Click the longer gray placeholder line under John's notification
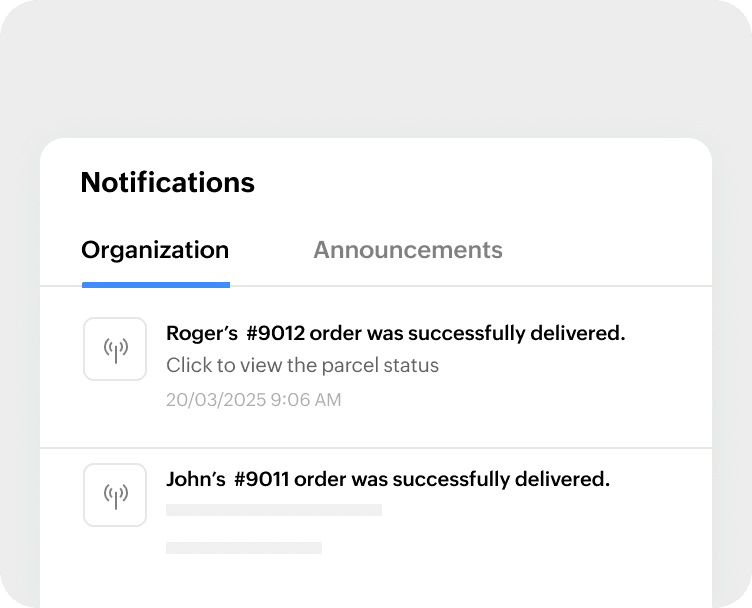Screen dimensions: 752x608 click(274, 510)
